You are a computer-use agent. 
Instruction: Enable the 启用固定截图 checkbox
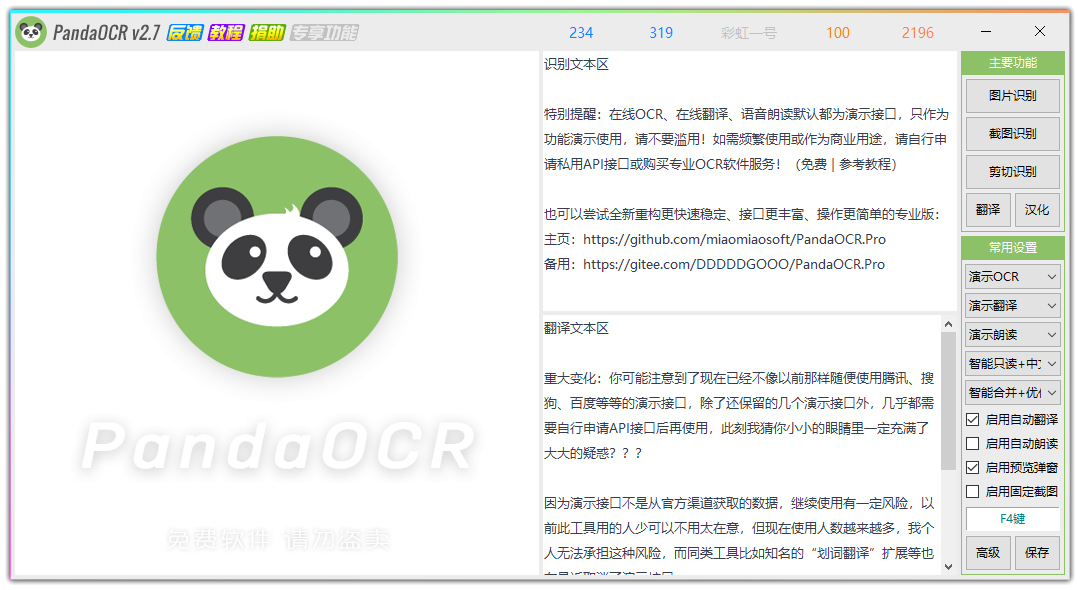(x=973, y=491)
